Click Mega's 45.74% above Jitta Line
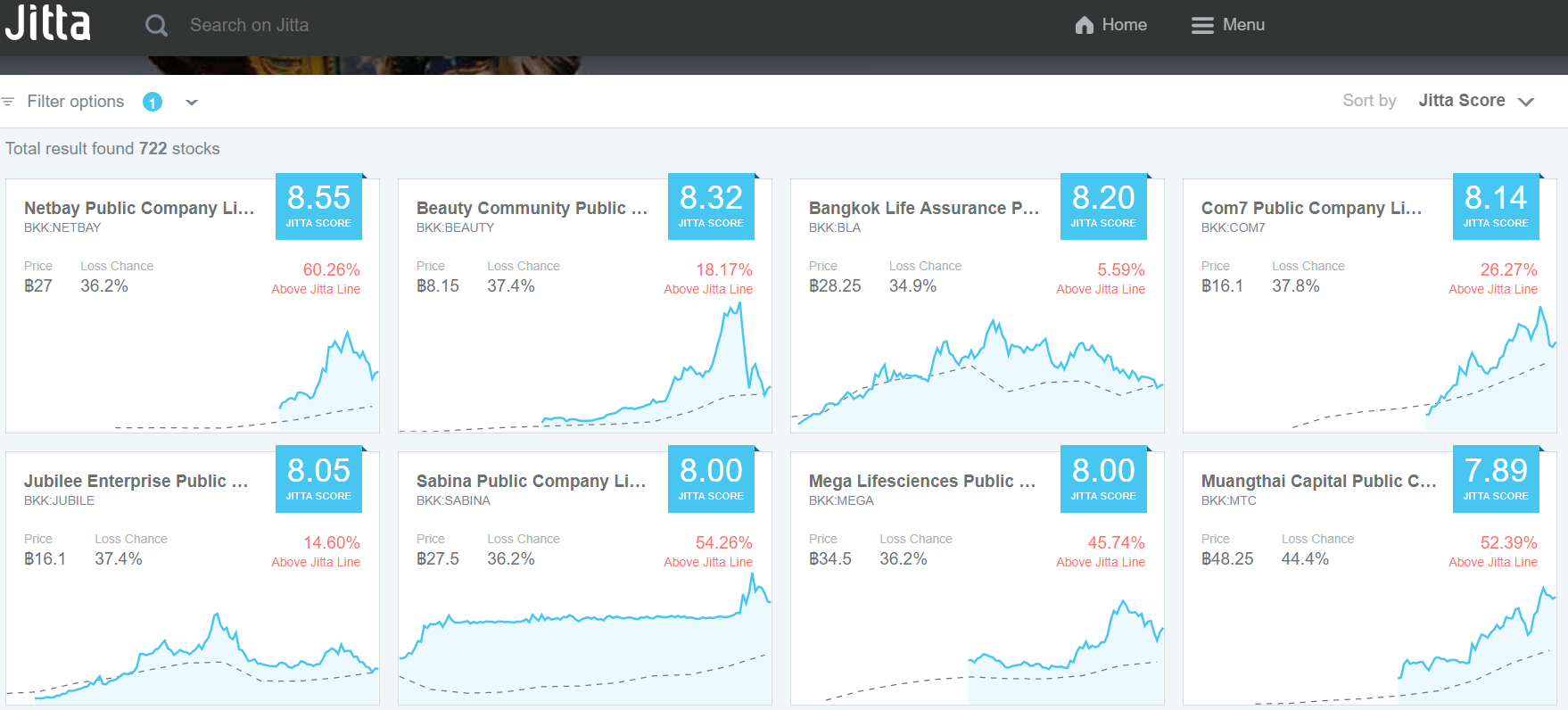Viewport: 1568px width, 710px height. (1101, 551)
